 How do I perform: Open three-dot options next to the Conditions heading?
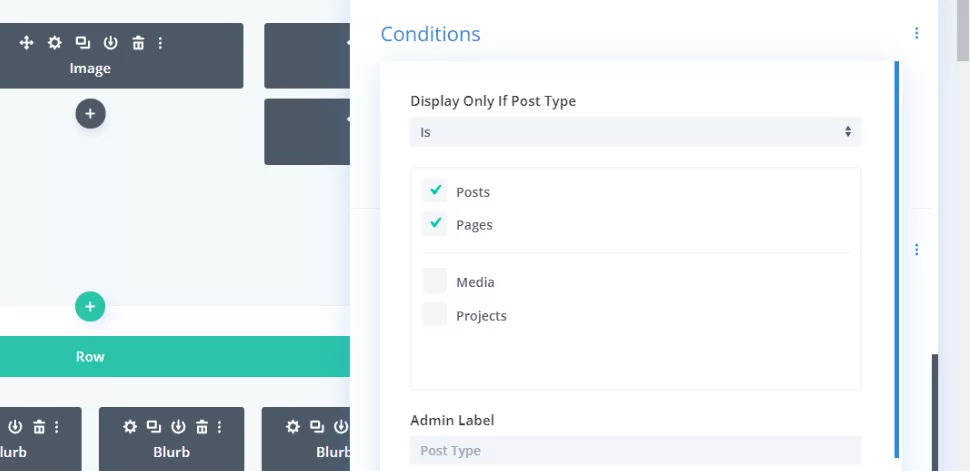916,33
